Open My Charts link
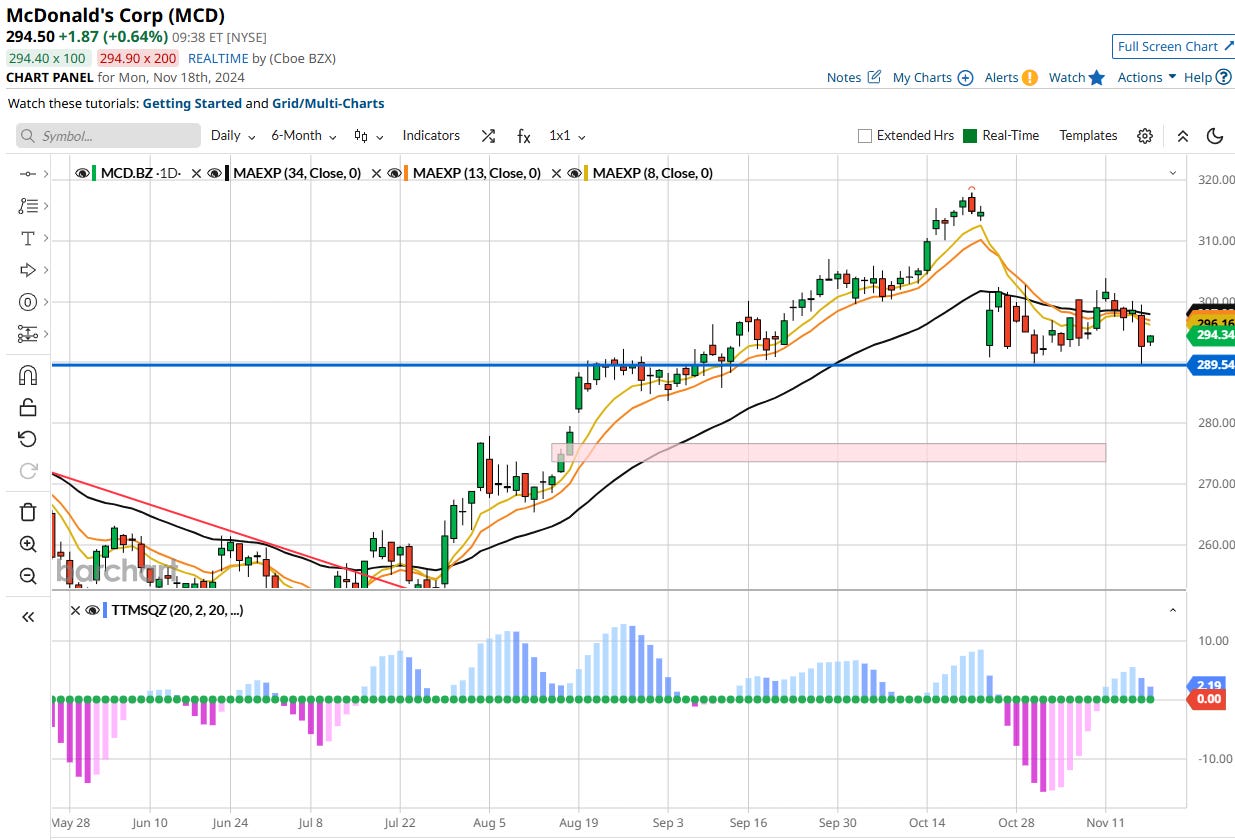The width and height of the screenshot is (1235, 840). 922,77
